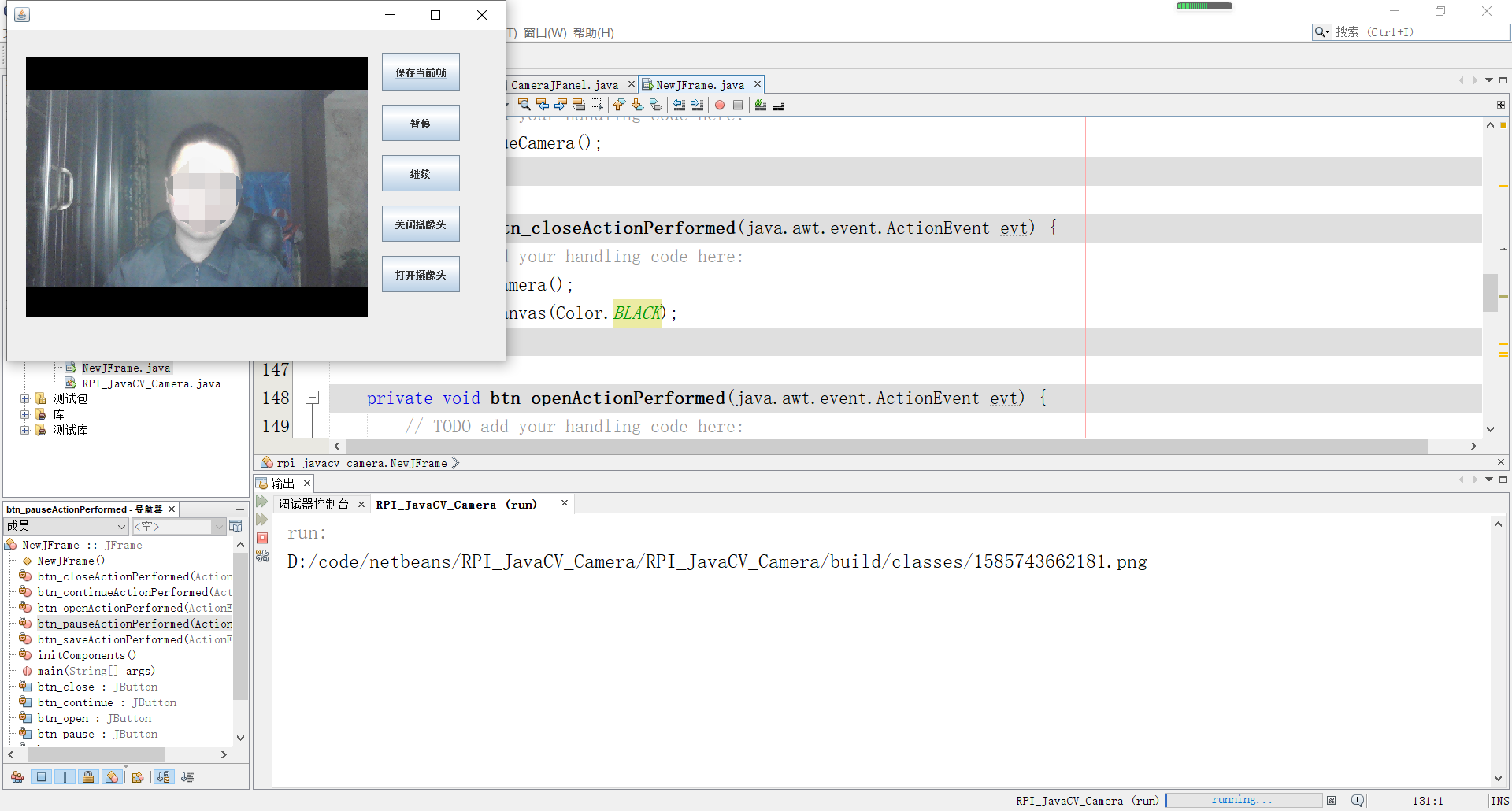Open the 帮助(H) menu

(594, 32)
